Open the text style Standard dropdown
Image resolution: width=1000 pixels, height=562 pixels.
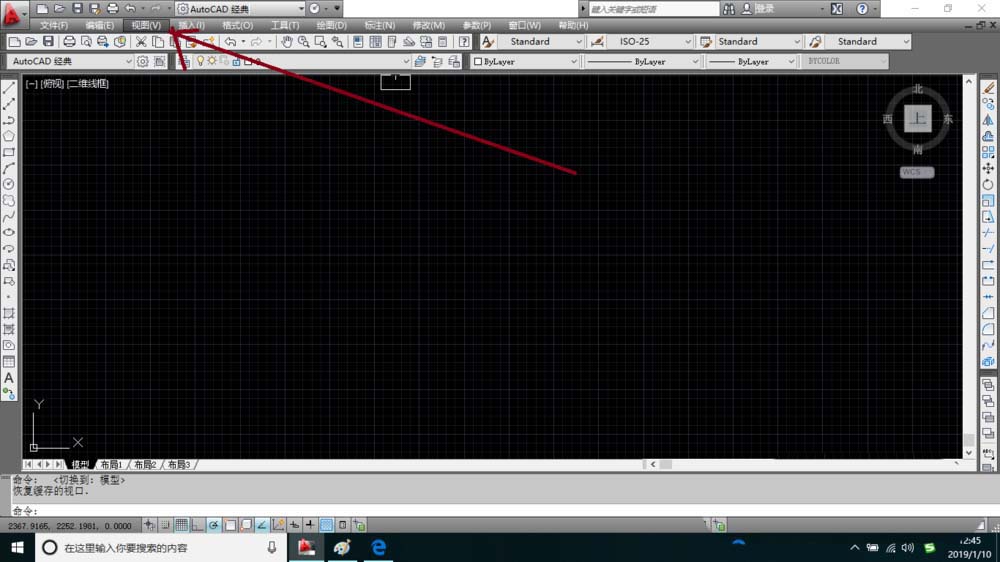click(x=541, y=41)
